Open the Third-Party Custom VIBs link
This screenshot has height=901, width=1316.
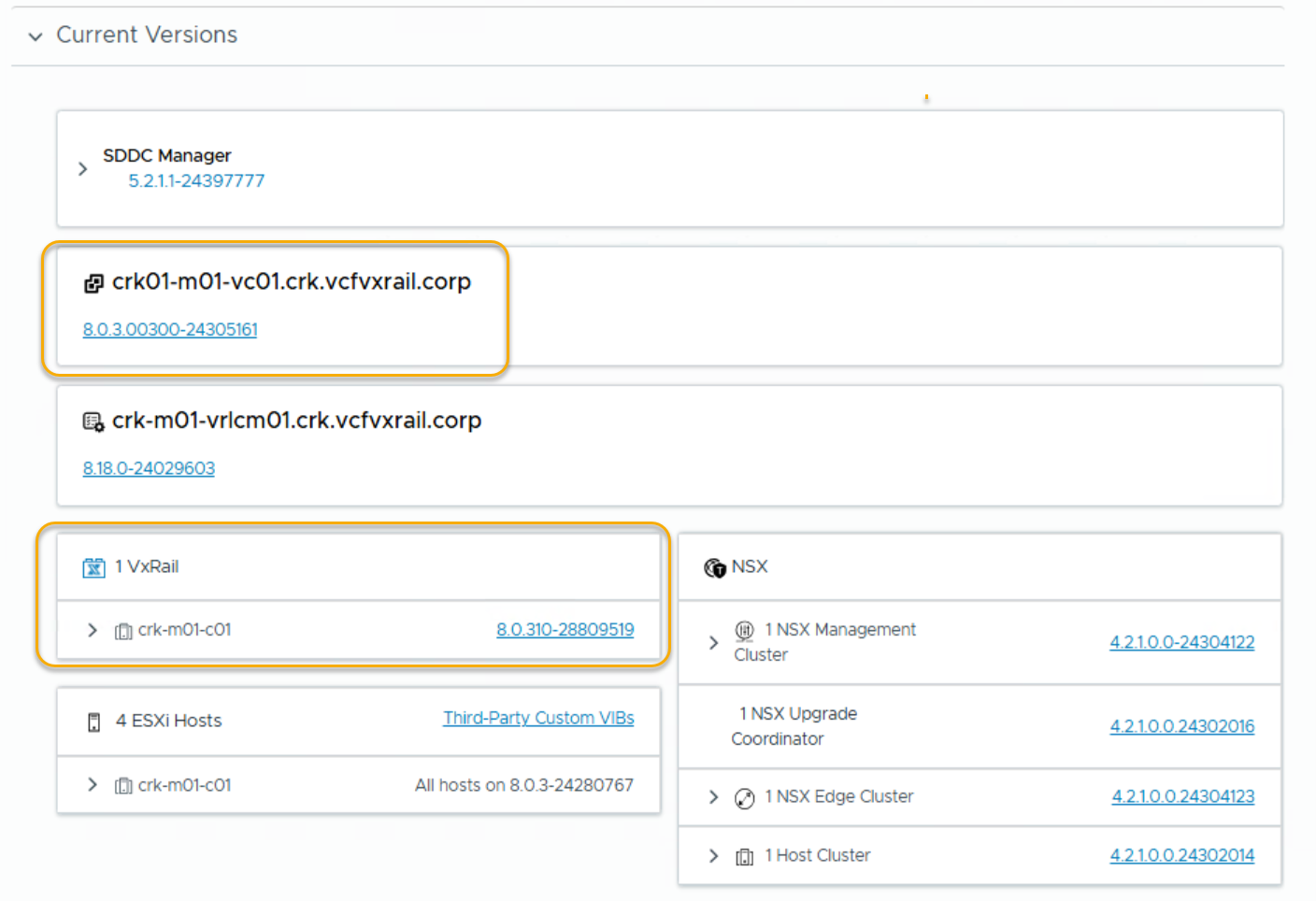tap(538, 718)
